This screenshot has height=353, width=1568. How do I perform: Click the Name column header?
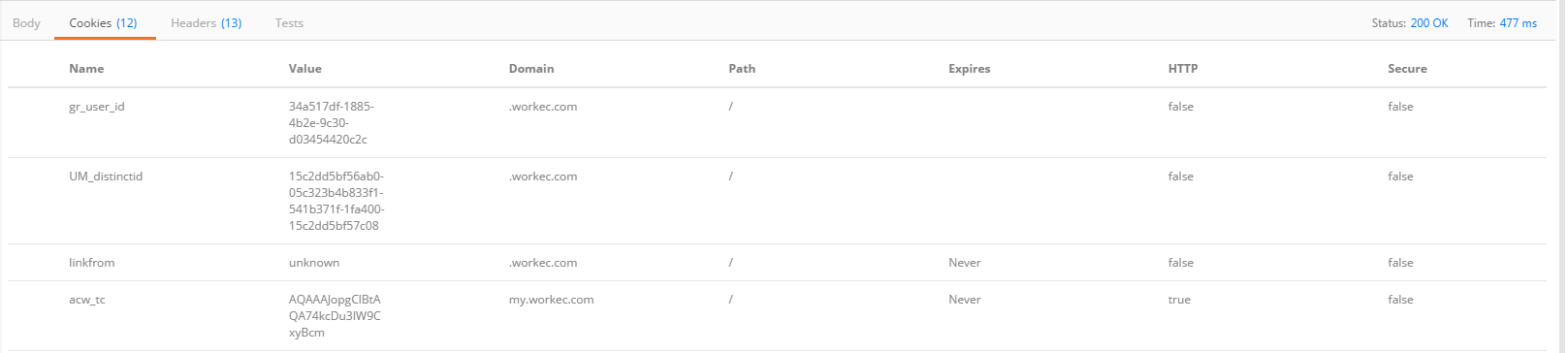tap(86, 69)
